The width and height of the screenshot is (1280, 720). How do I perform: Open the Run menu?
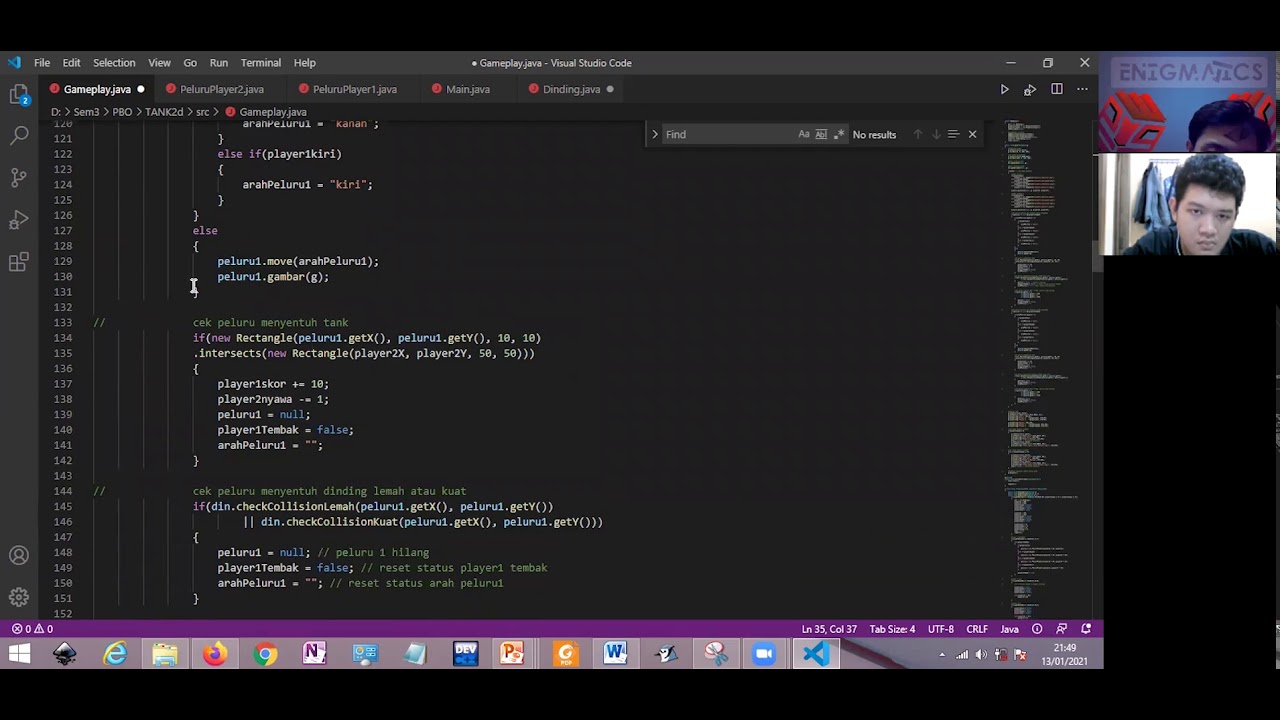218,62
